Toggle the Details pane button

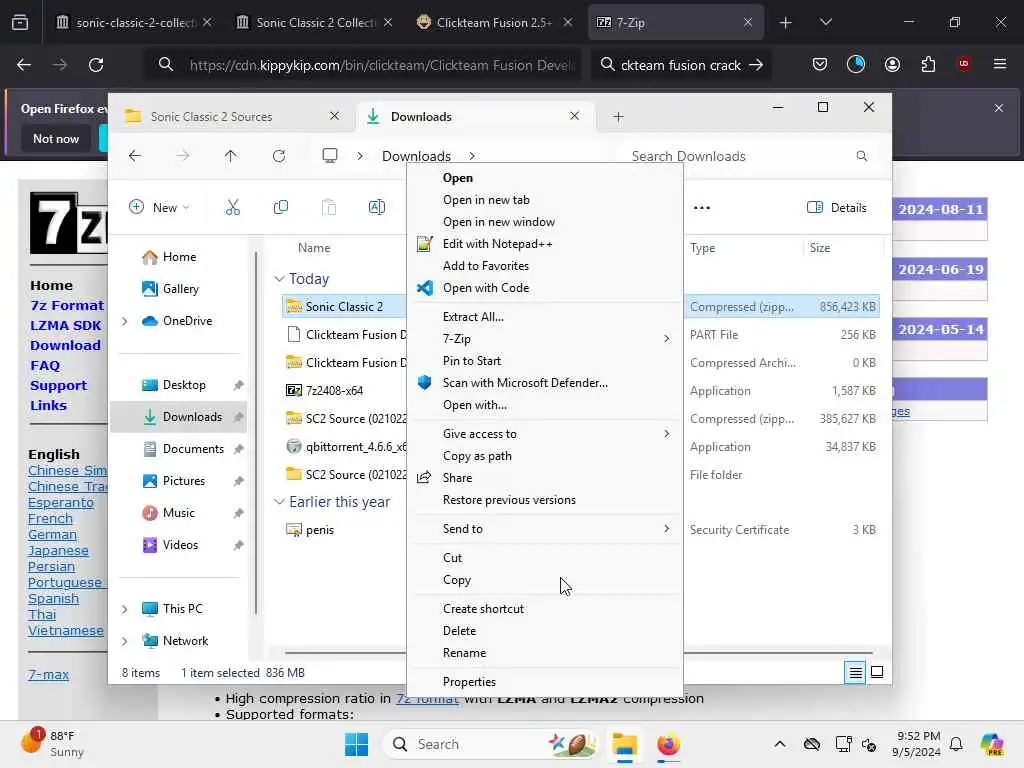coord(837,208)
